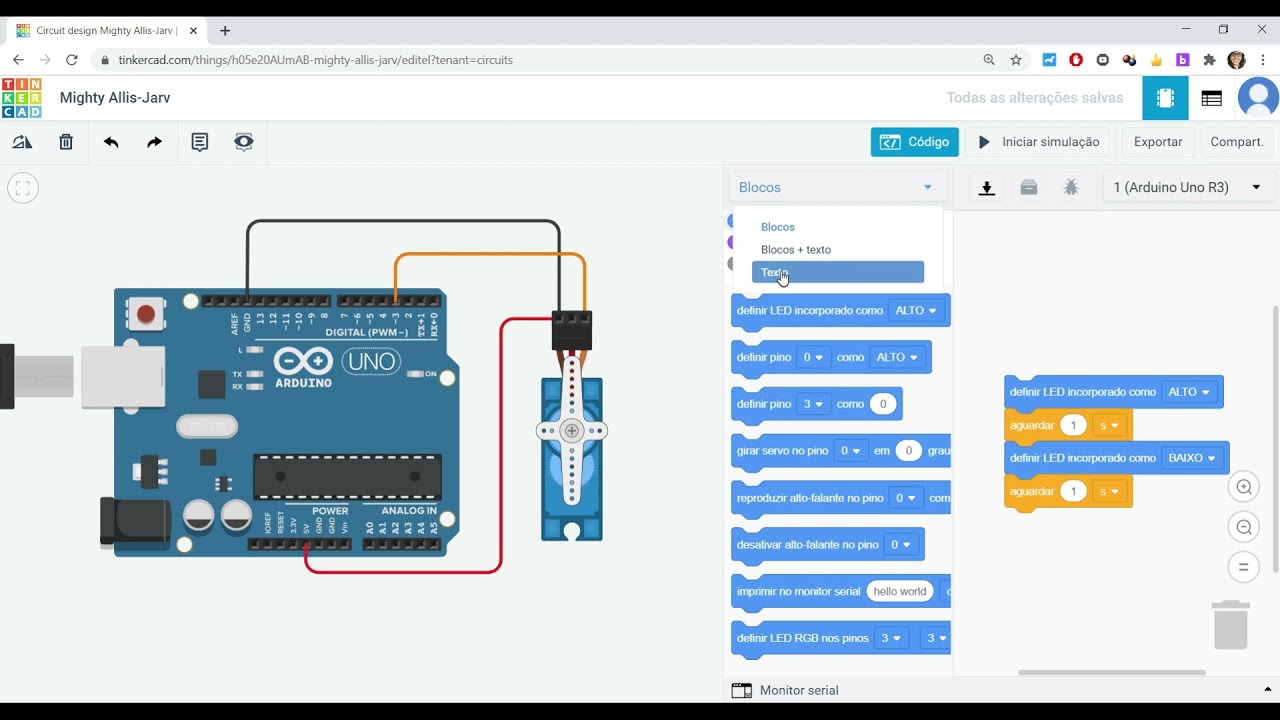Screen dimensions: 1280x720
Task: Undo the last action
Action: (111, 142)
